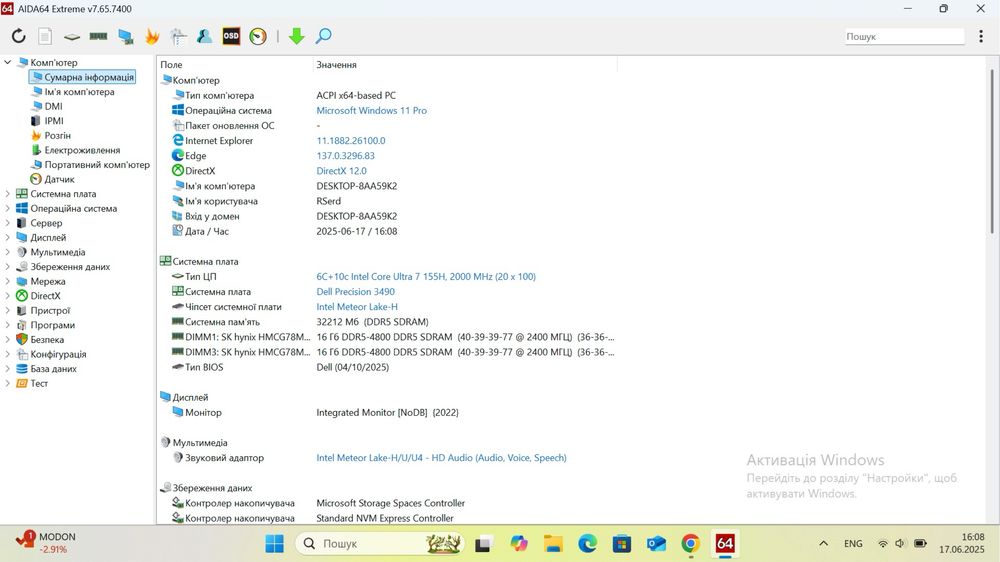This screenshot has width=1000, height=562.
Task: Open the Intel Core Ultra 7 155H link
Action: (x=426, y=277)
